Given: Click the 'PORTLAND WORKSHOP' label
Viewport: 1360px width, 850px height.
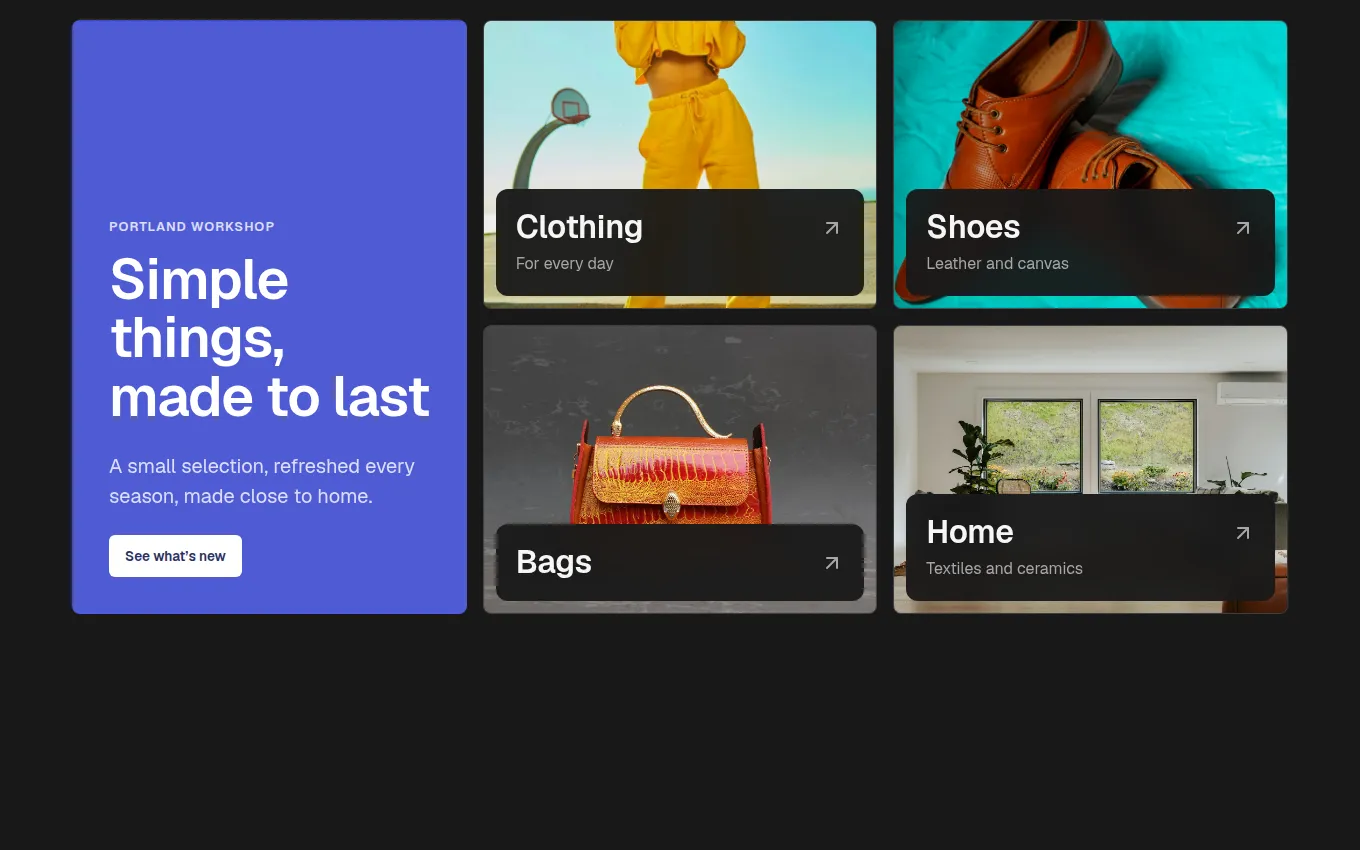Looking at the screenshot, I should point(192,227).
